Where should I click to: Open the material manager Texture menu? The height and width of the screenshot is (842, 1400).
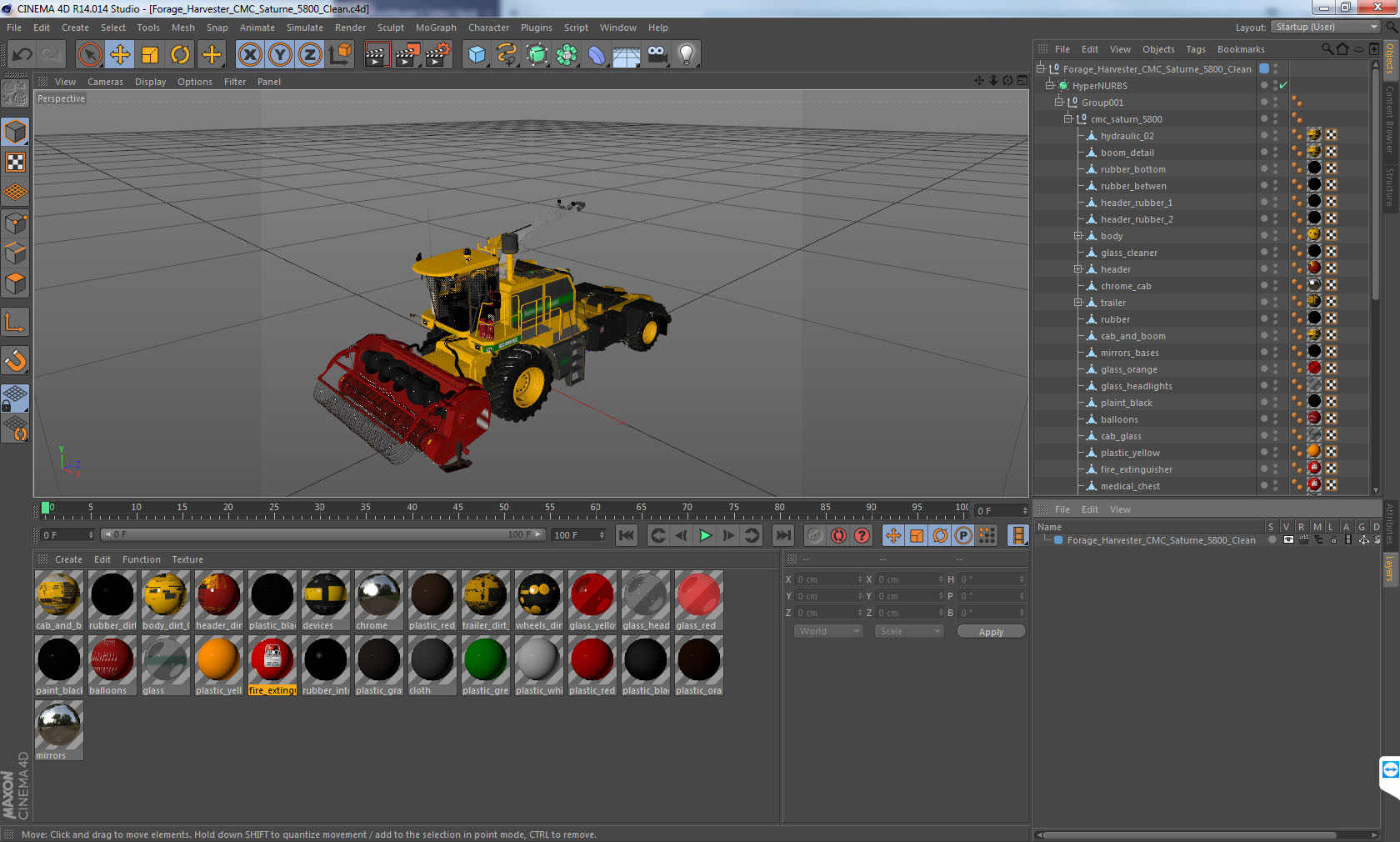187,559
